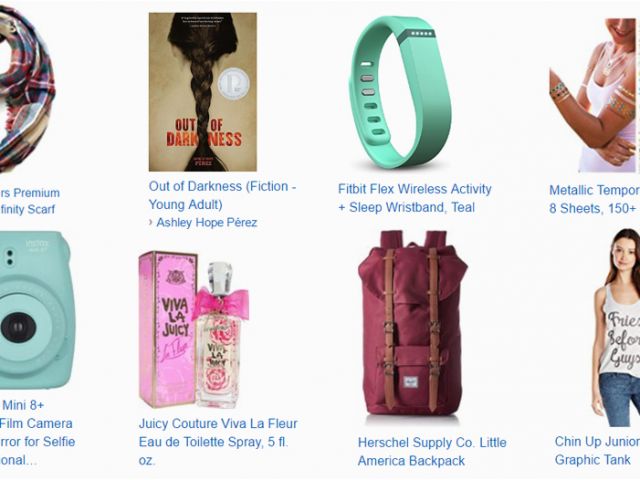Open the plaid infinity scarf product image
The image size is (640, 480).
pos(27,89)
